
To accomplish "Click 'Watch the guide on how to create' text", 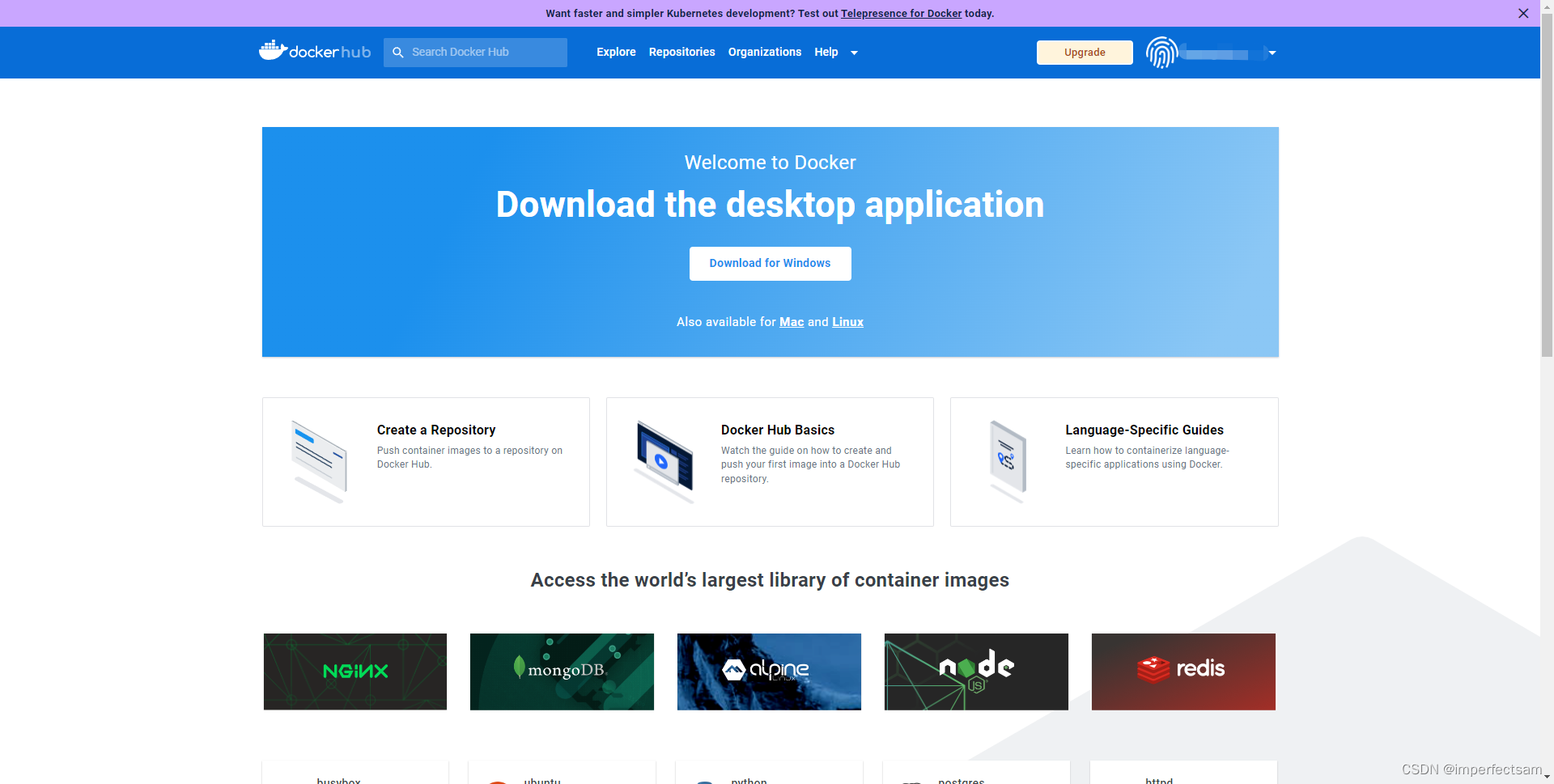I will coord(810,464).
